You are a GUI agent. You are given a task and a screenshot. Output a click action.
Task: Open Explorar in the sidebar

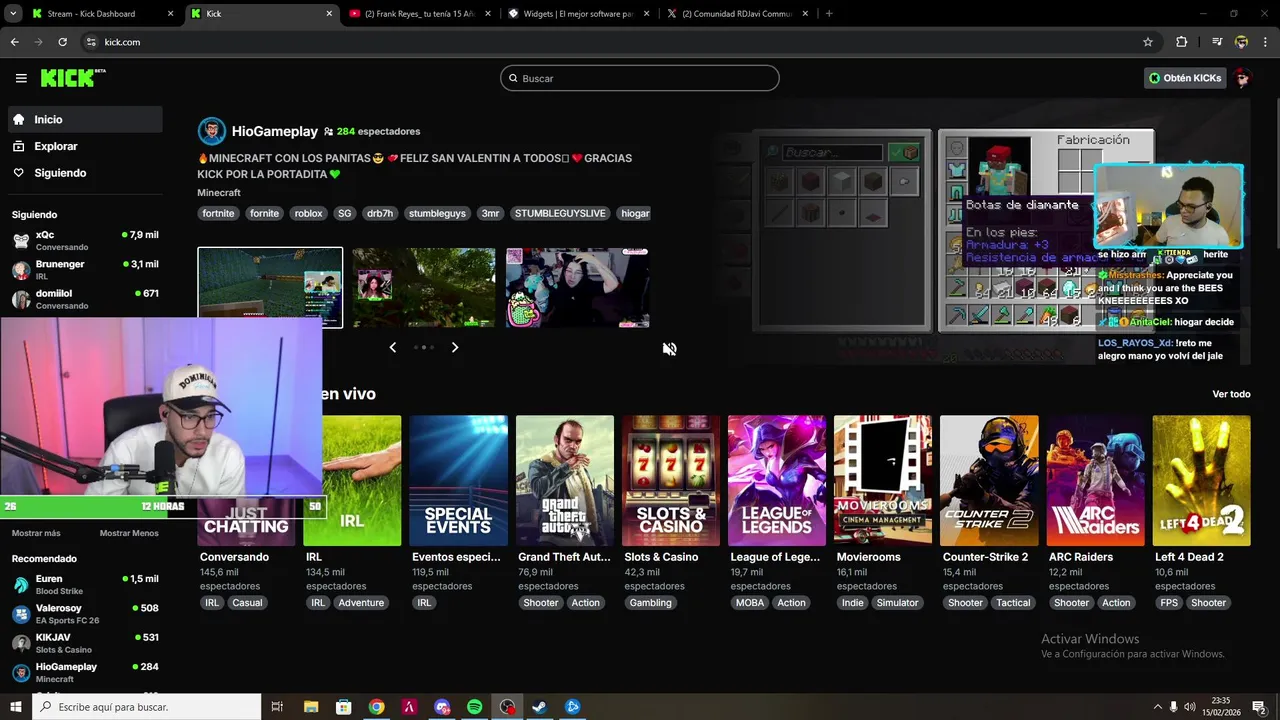[84, 146]
